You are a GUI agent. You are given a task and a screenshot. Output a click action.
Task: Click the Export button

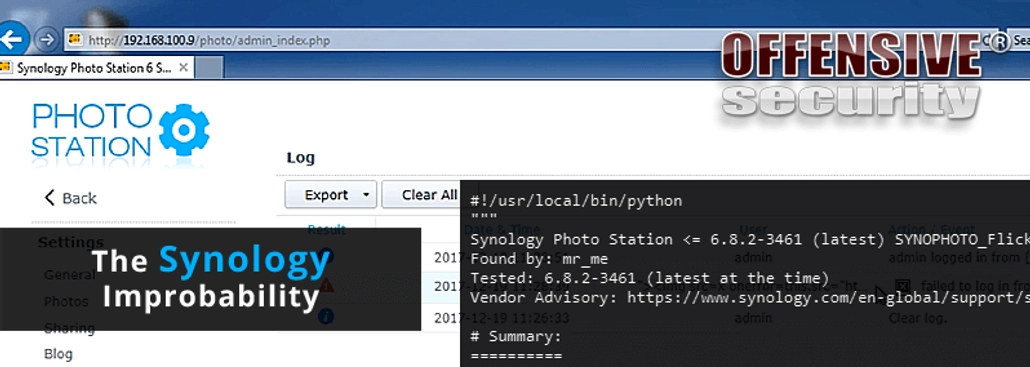coord(330,195)
